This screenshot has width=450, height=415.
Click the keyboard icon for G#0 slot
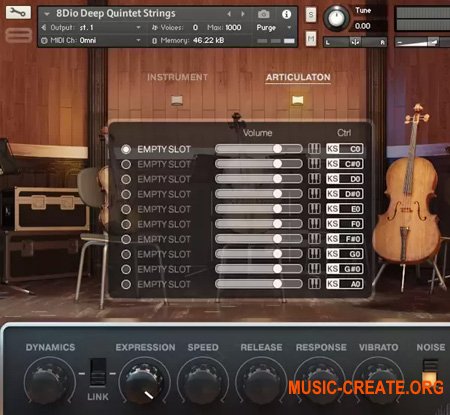pos(314,269)
